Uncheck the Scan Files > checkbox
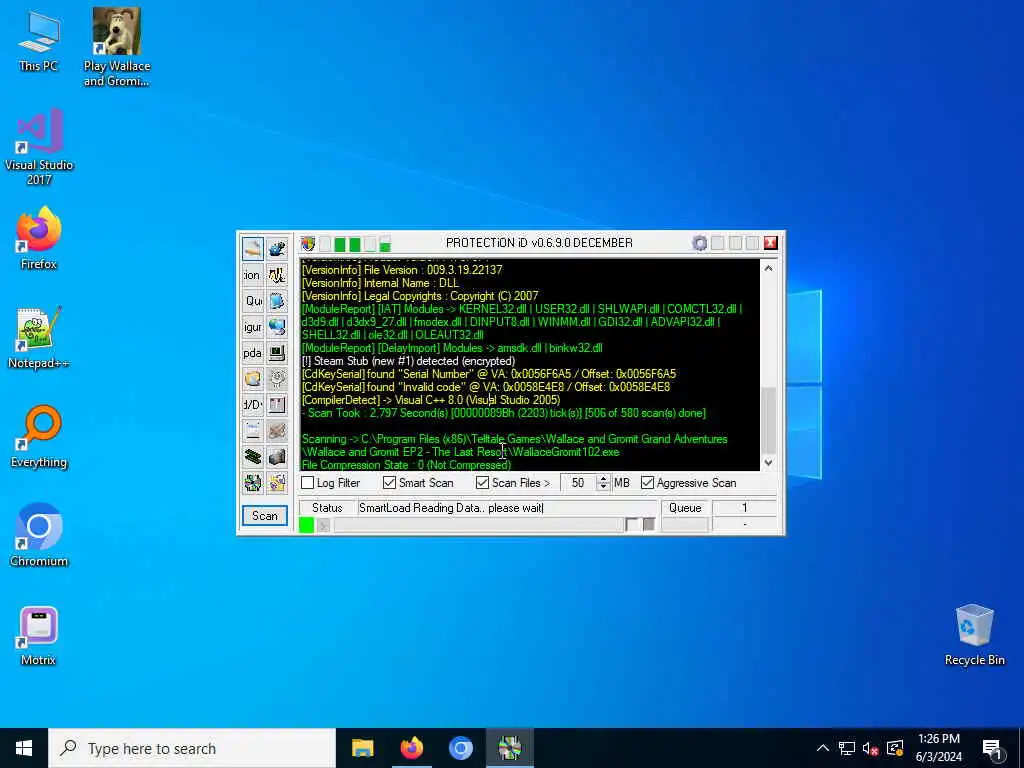Viewport: 1024px width, 768px height. (483, 483)
